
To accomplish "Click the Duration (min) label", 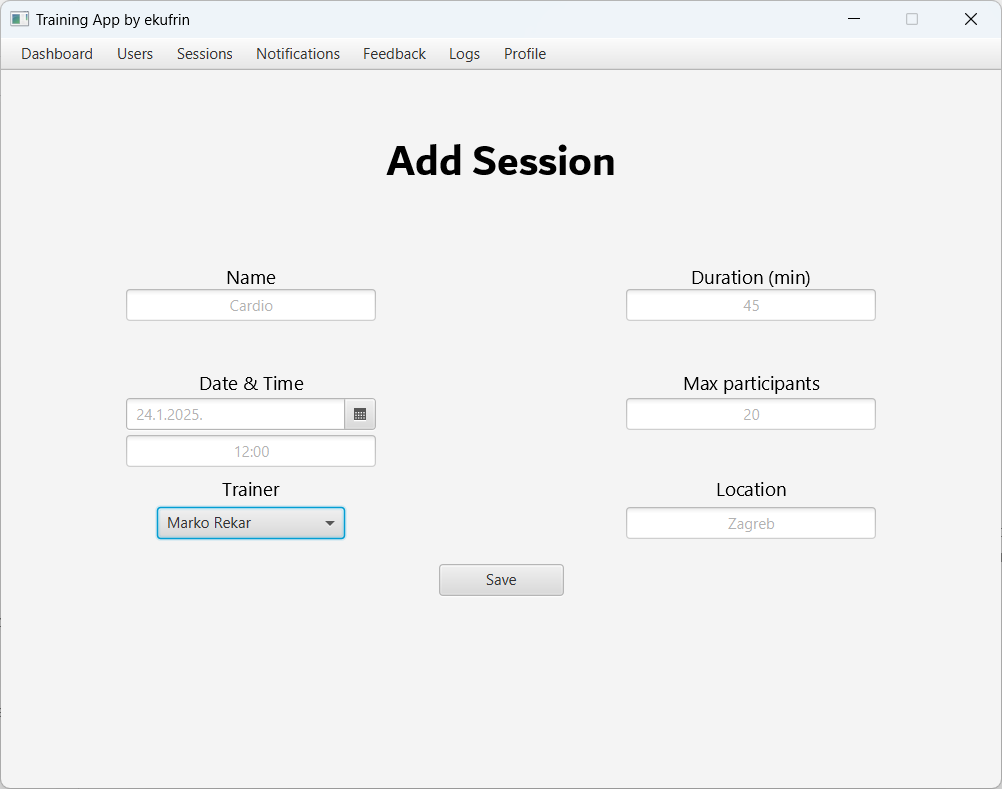I will (x=751, y=277).
